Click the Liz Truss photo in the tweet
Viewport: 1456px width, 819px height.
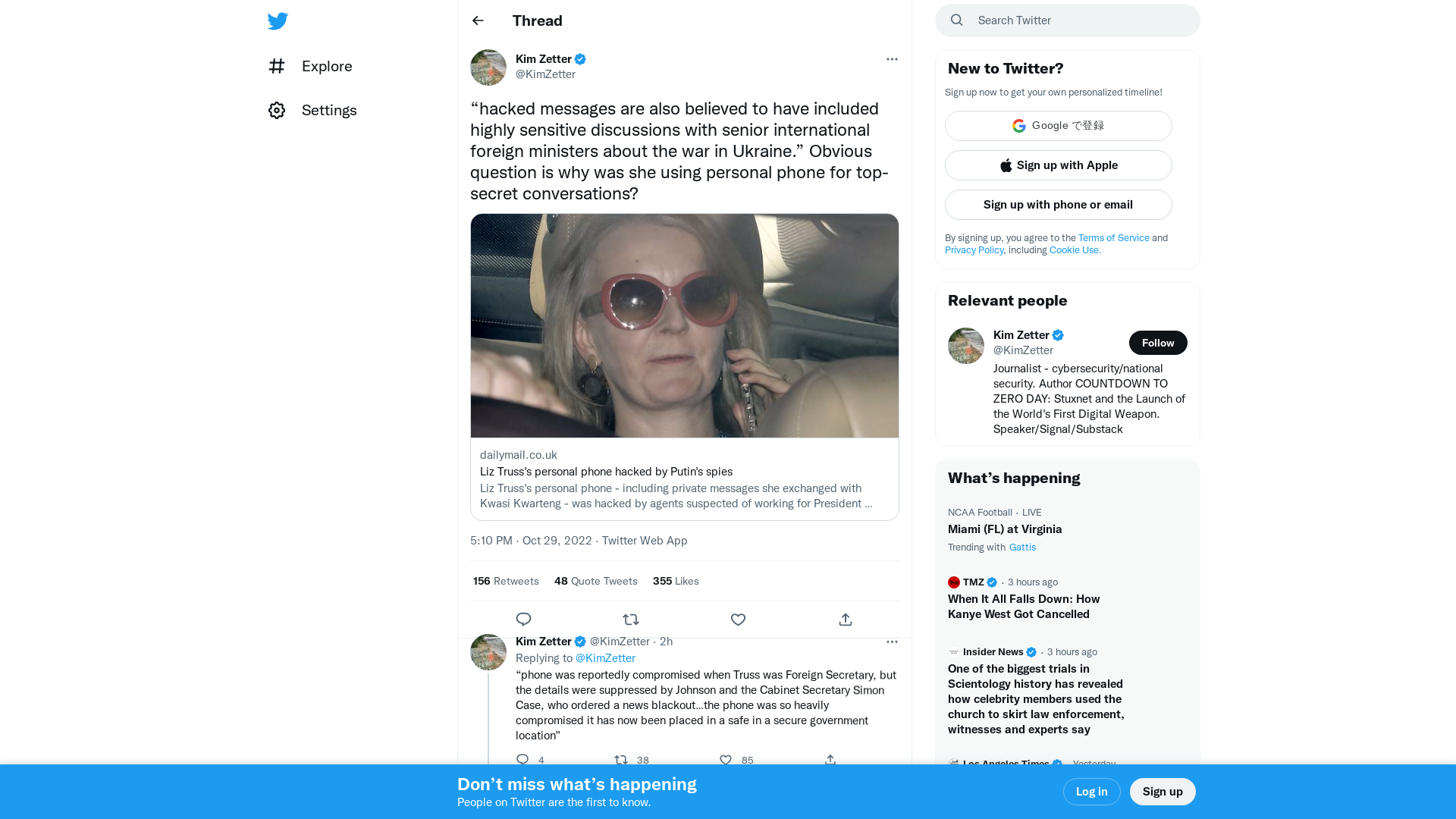pos(684,325)
